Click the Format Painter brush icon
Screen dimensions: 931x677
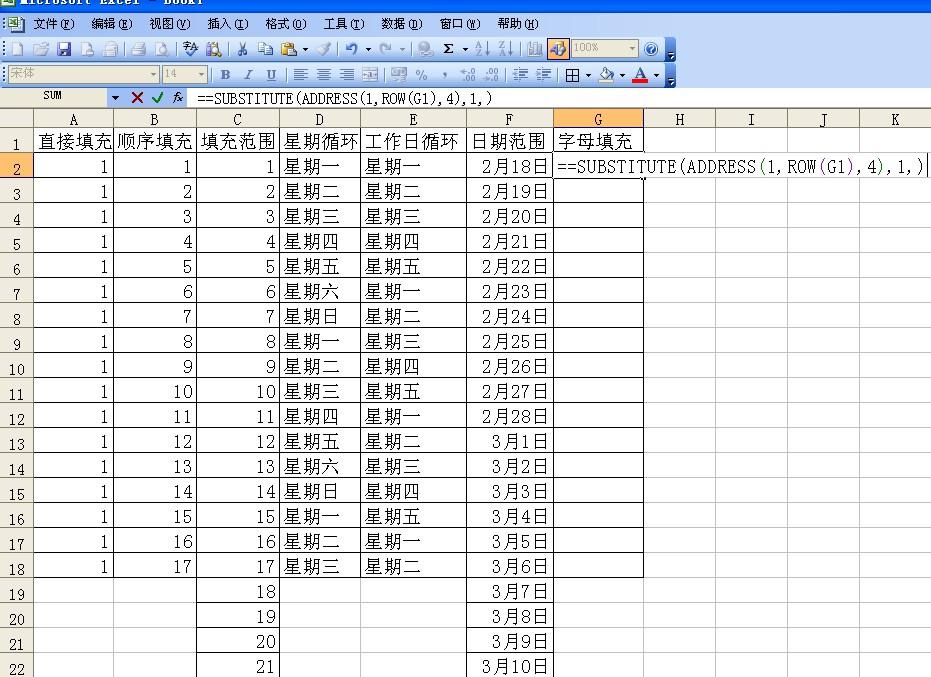(324, 49)
